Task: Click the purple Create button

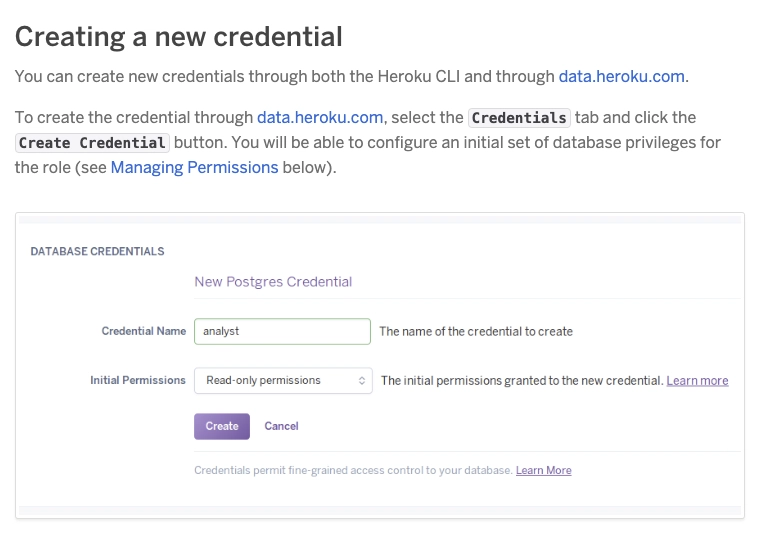Action: click(x=222, y=426)
